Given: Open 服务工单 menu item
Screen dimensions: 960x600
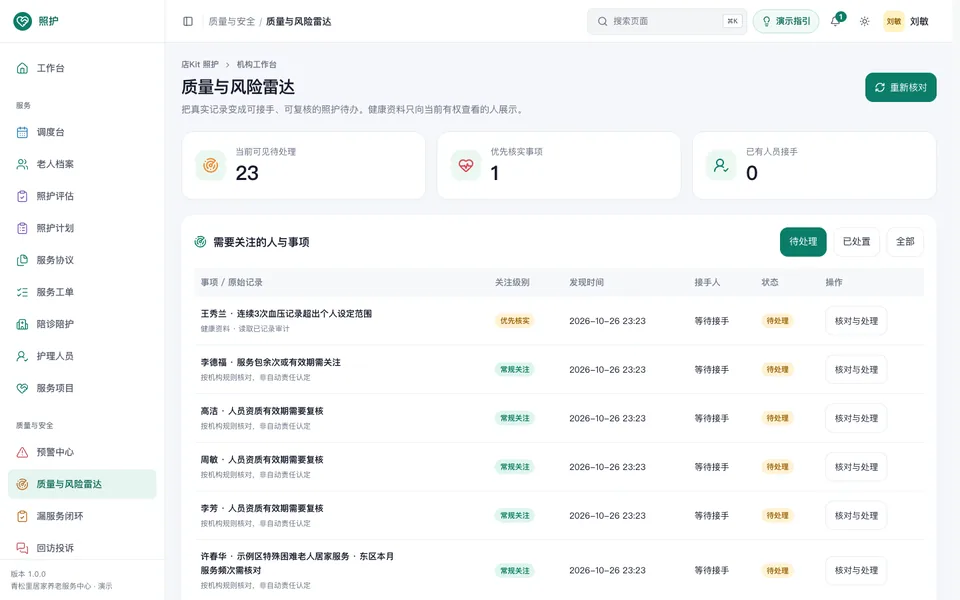Looking at the screenshot, I should [82, 292].
